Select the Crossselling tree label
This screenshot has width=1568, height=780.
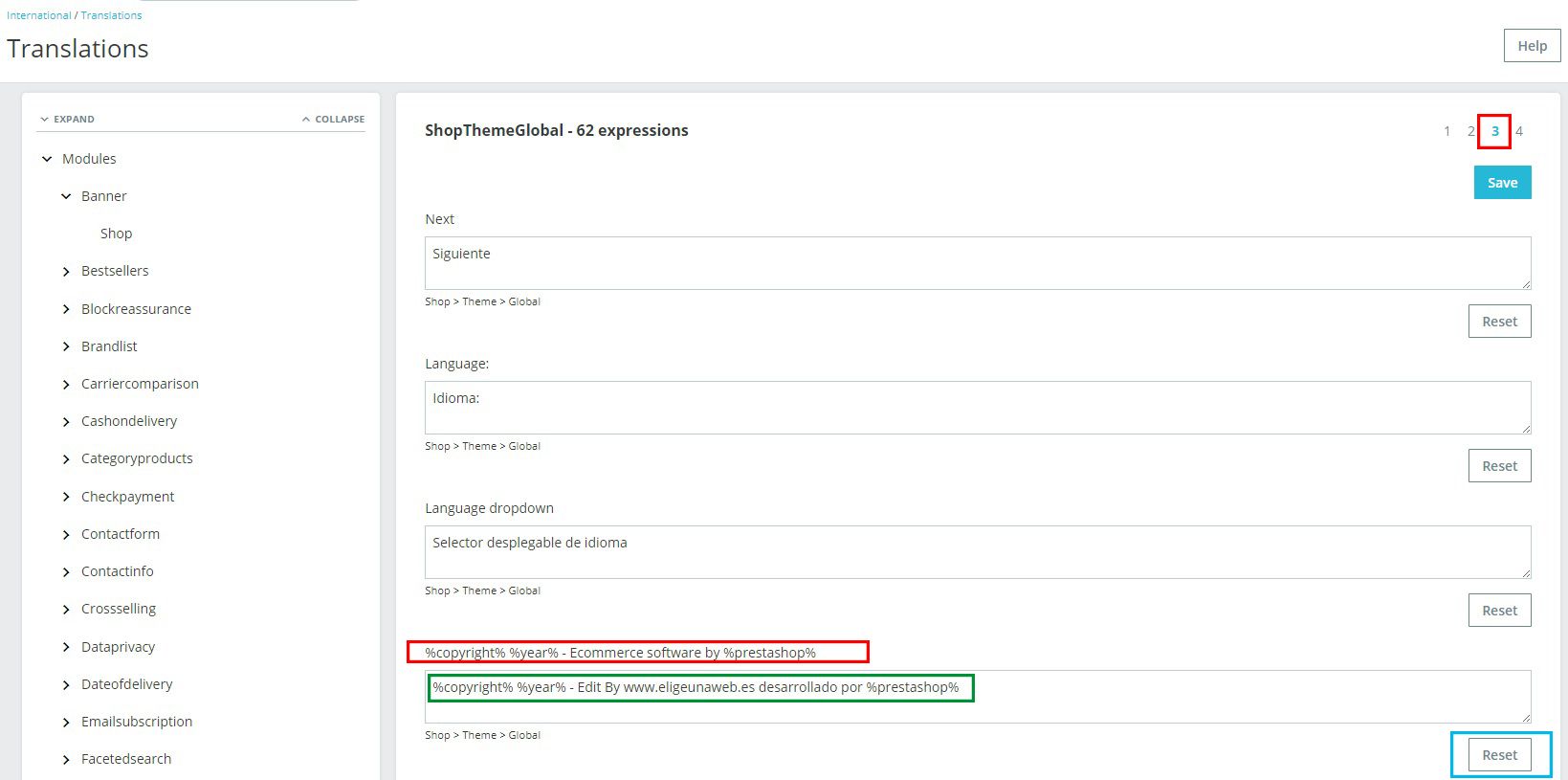coord(119,609)
